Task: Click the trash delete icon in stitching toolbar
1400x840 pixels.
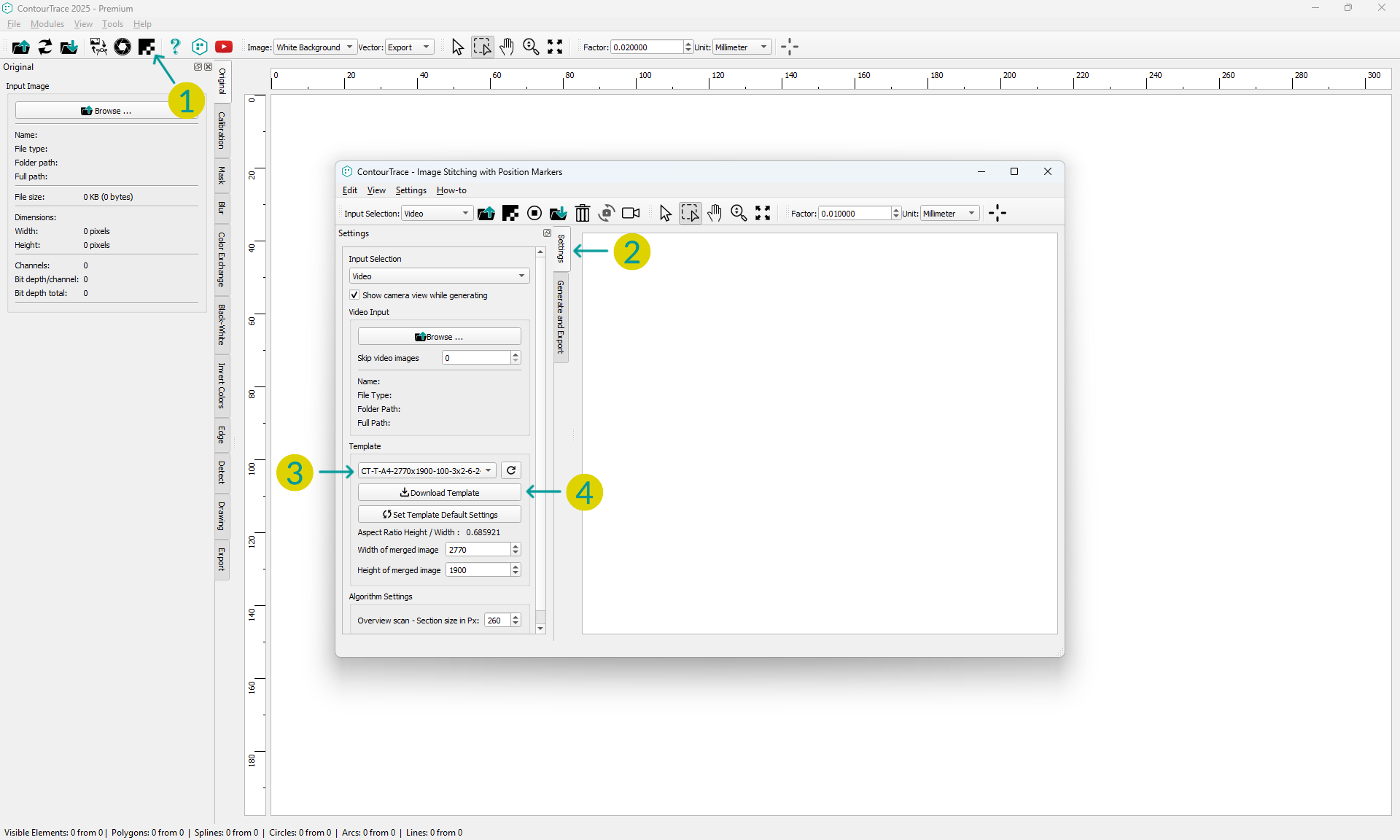Action: [x=582, y=214]
